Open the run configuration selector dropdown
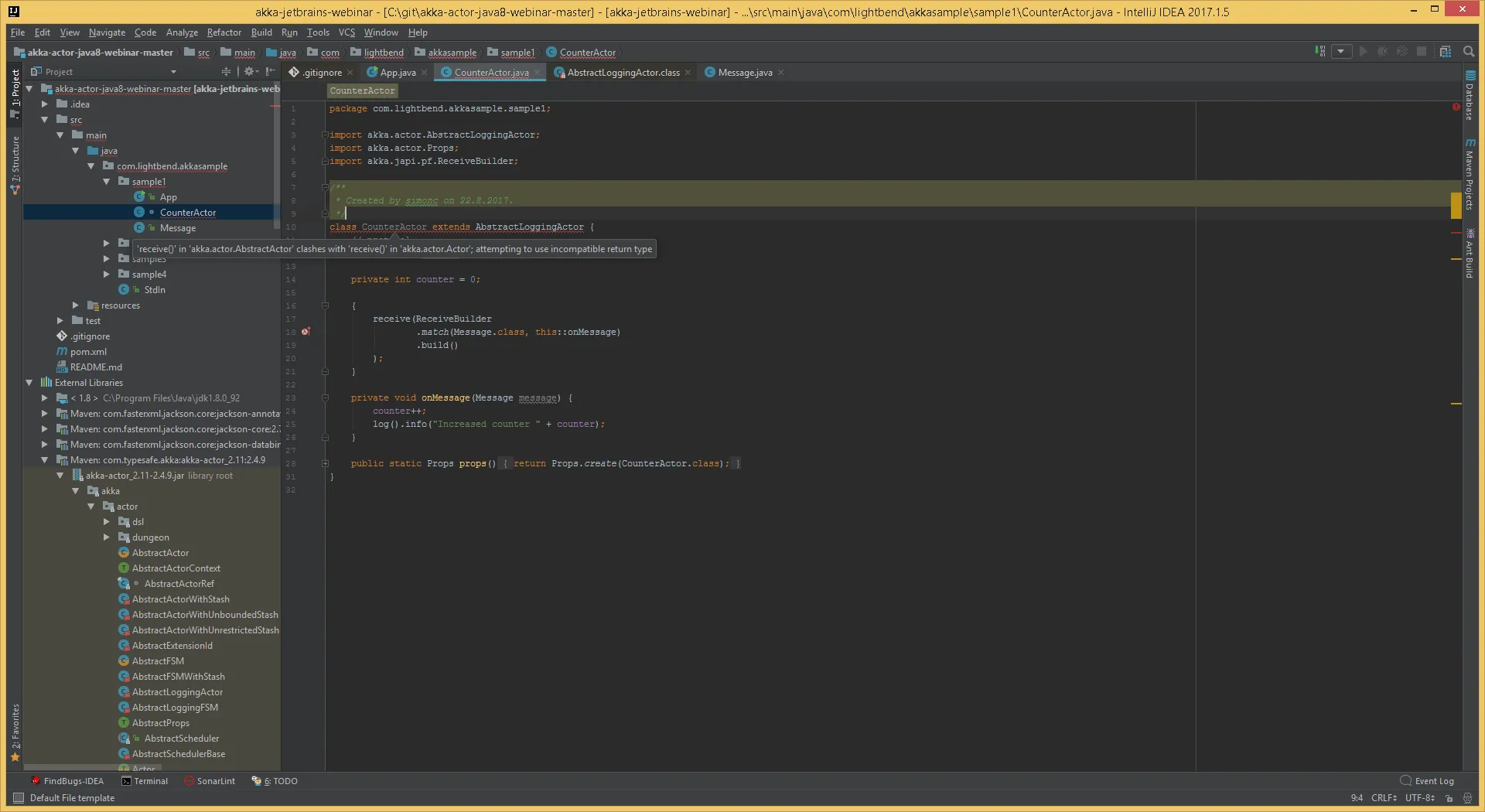1485x812 pixels. tap(1342, 51)
